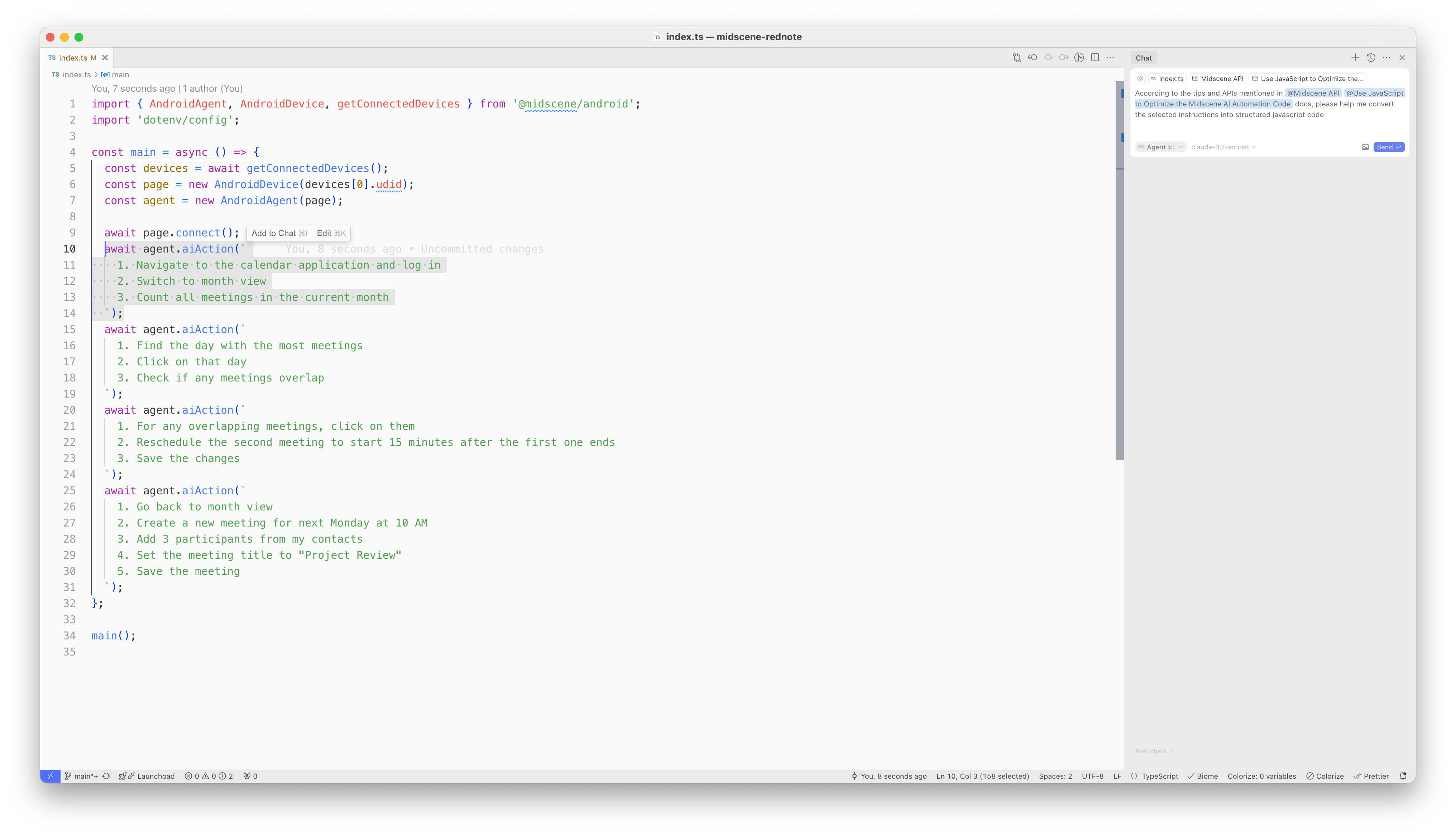Viewport: 1456px width, 836px height.
Task: Start a new chat with plus icon
Action: (x=1355, y=57)
